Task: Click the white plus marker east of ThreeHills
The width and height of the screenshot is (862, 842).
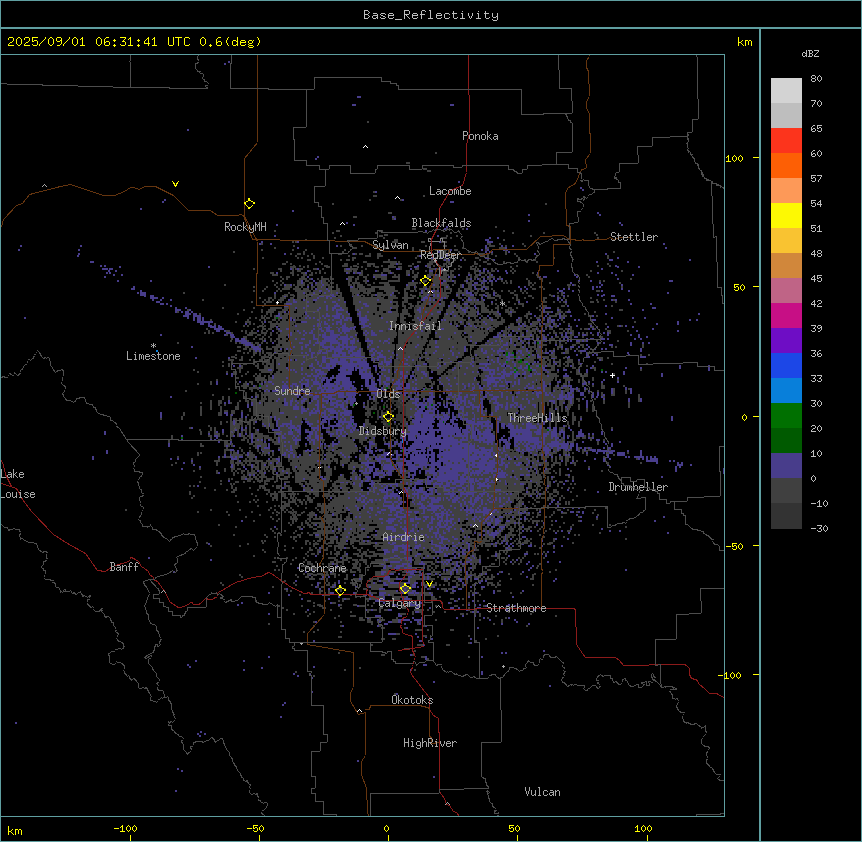Action: (612, 375)
